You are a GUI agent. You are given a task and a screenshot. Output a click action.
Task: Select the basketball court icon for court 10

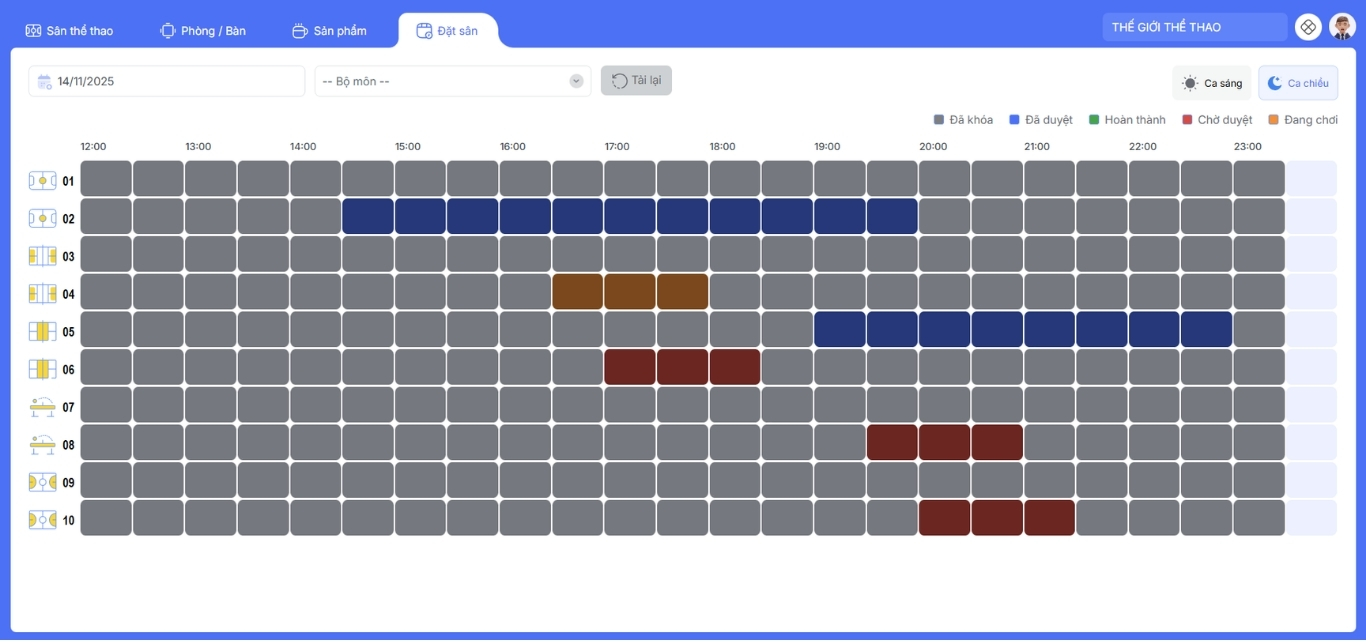42,520
